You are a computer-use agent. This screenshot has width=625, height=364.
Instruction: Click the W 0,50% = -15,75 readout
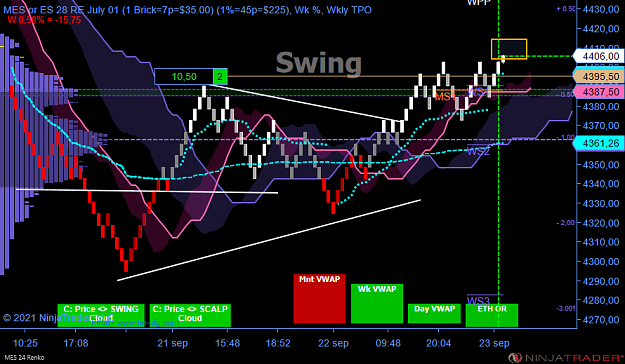tap(44, 20)
